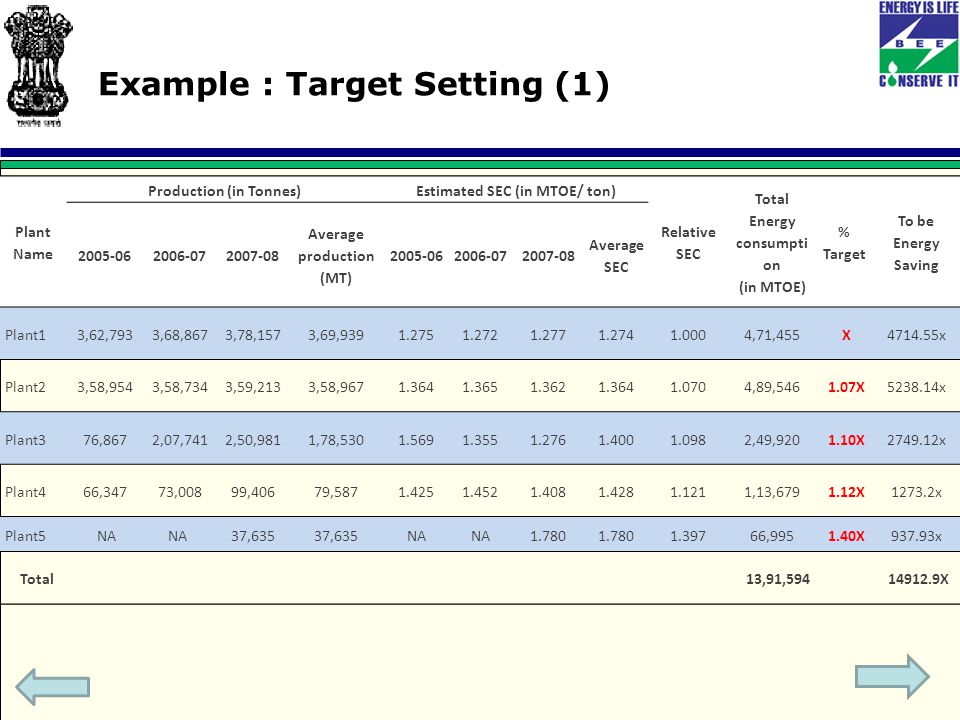Click the 'Estimated SEC (in MTOE/ ton)' header

point(516,191)
